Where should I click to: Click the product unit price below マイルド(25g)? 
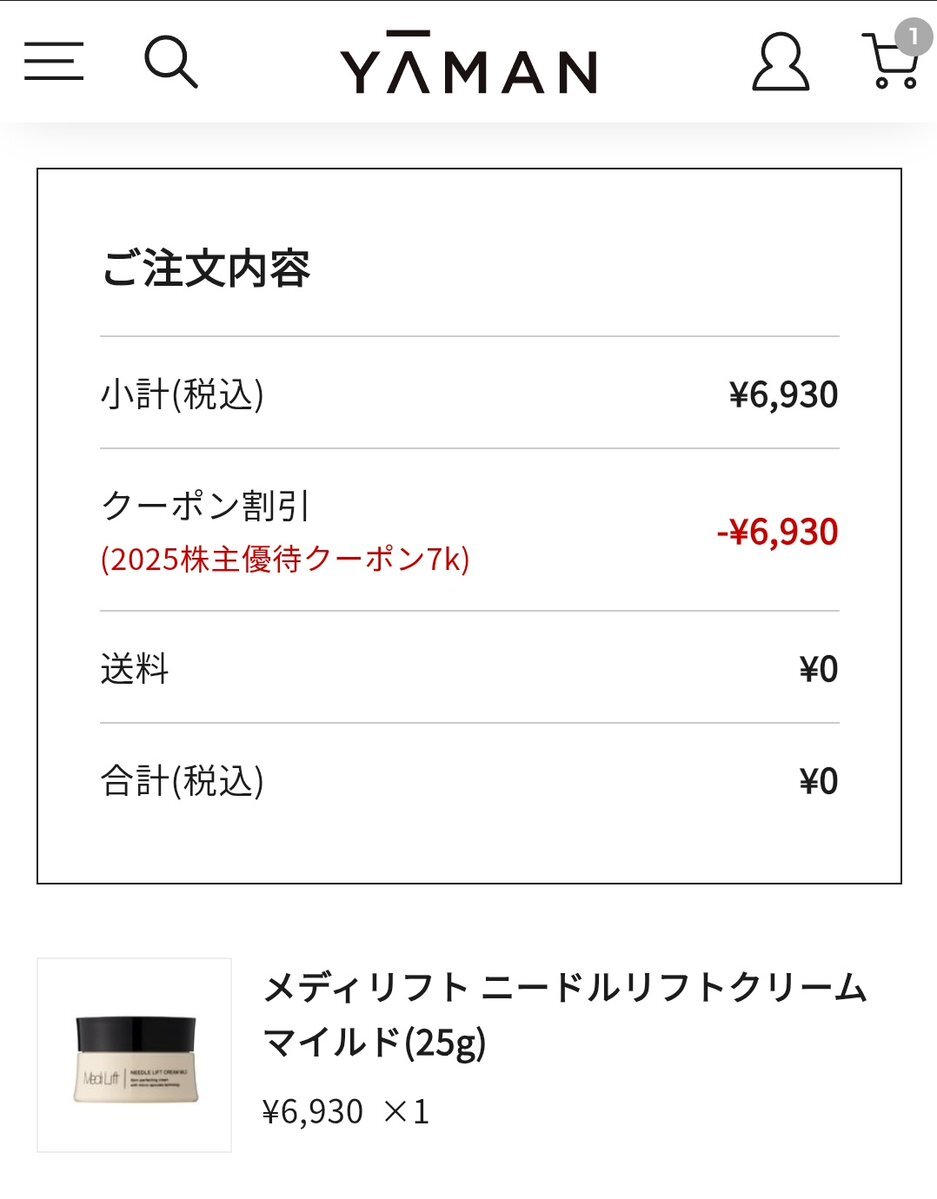[x=312, y=1111]
